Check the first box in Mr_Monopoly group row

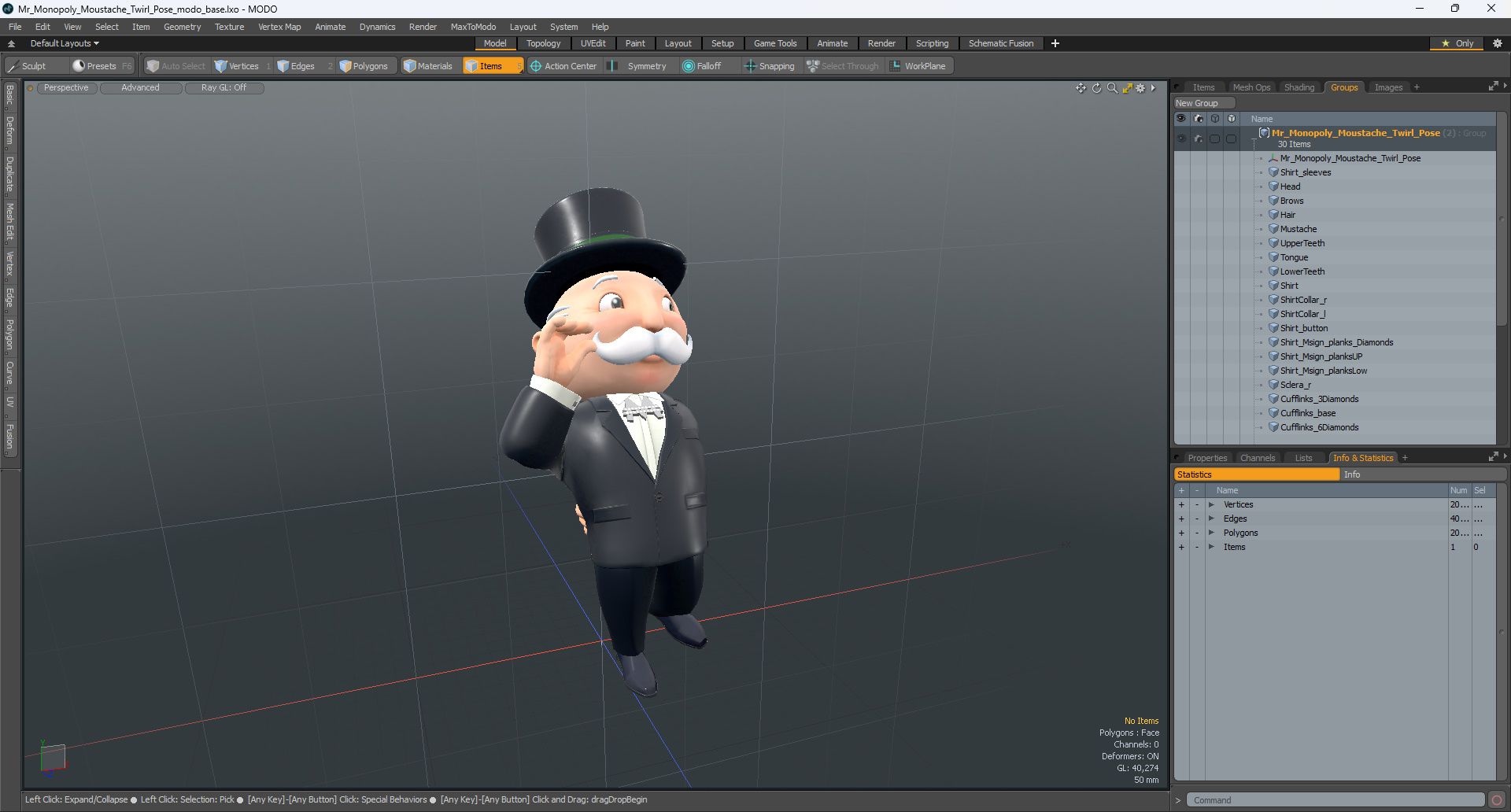point(1215,139)
